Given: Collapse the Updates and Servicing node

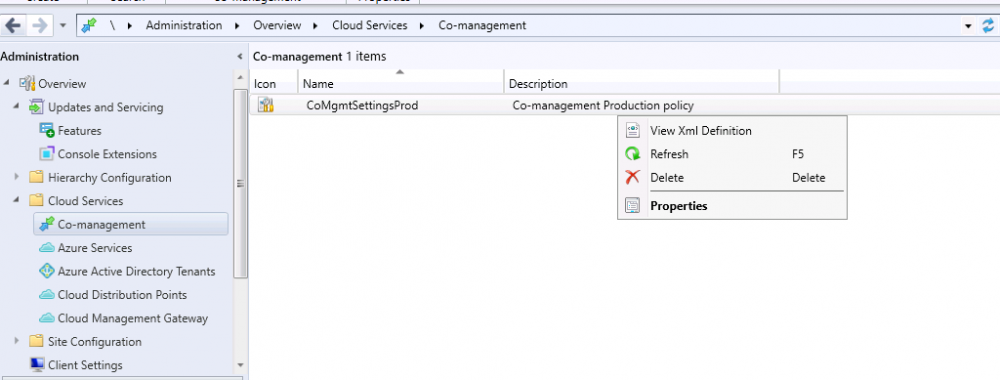Looking at the screenshot, I should tap(17, 107).
